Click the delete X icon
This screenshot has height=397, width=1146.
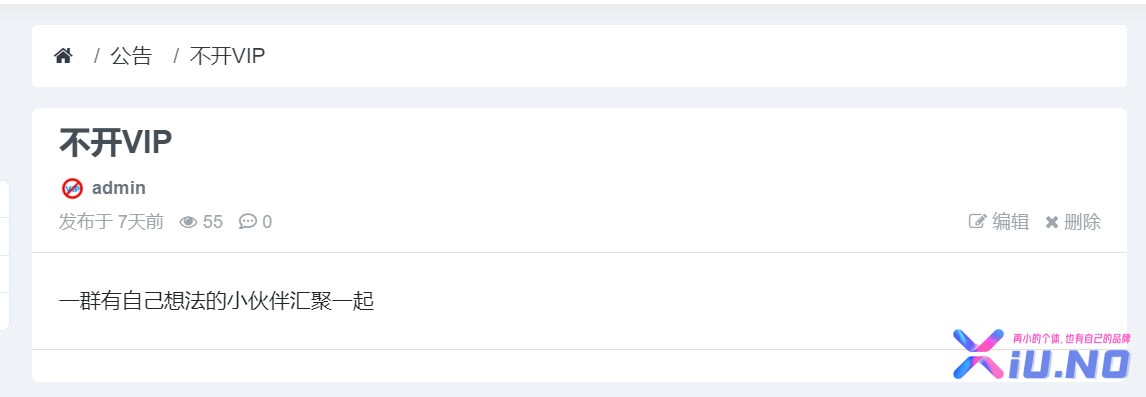coord(1052,222)
